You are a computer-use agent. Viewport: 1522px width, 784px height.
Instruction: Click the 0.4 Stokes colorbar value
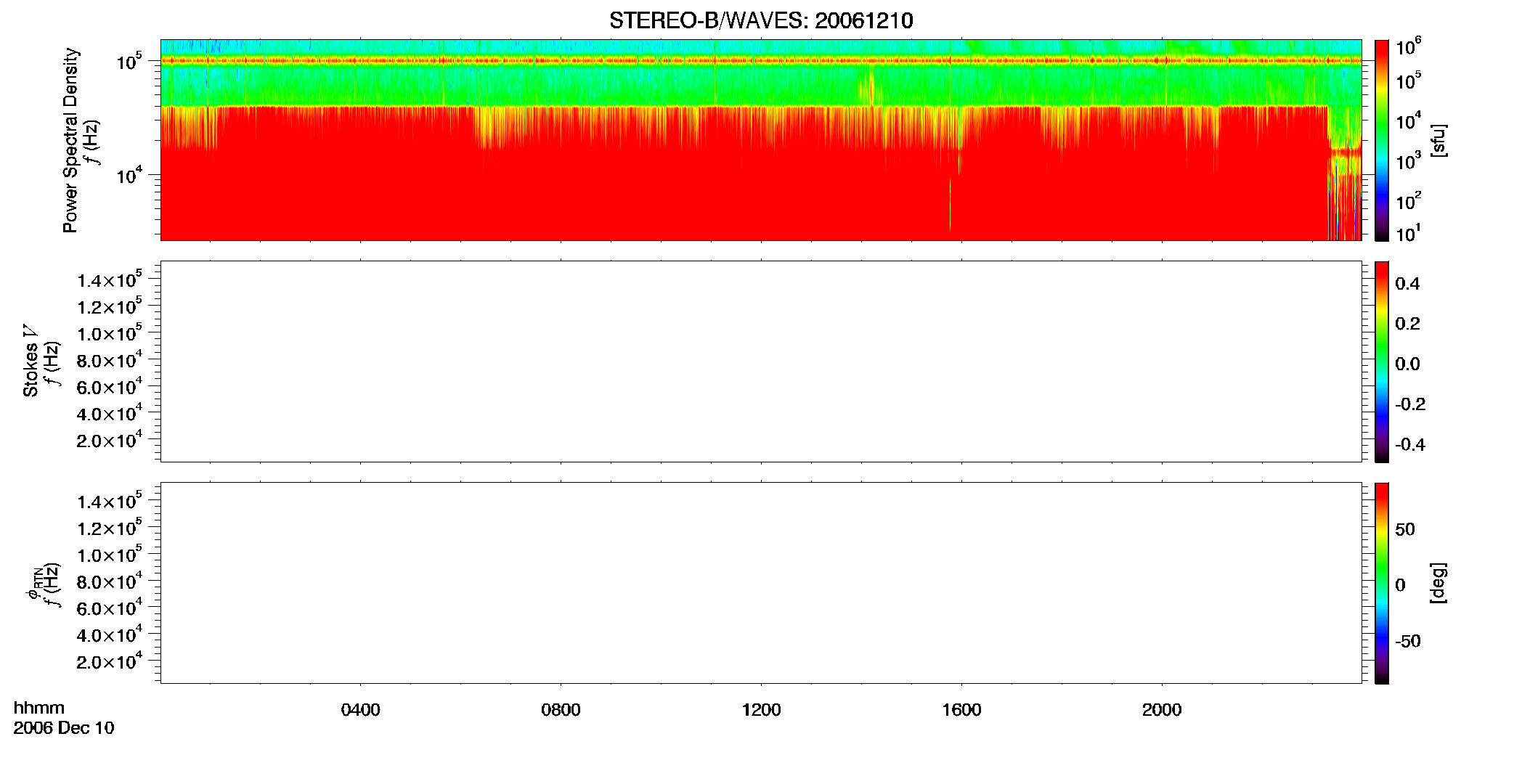click(x=1407, y=284)
